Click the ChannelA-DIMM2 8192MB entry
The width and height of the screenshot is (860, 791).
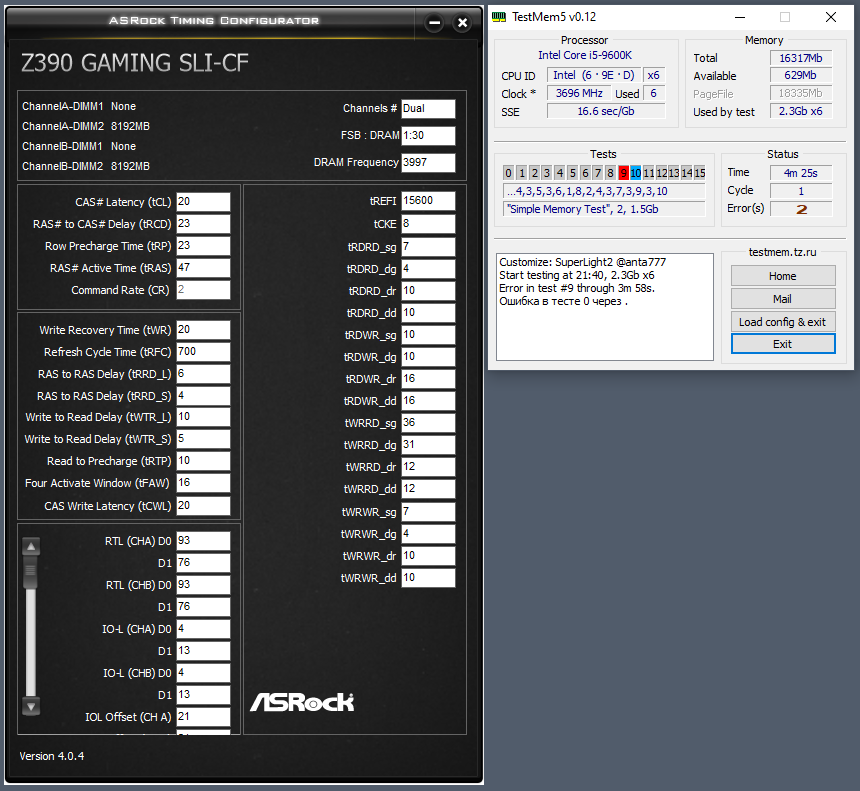[x=86, y=126]
